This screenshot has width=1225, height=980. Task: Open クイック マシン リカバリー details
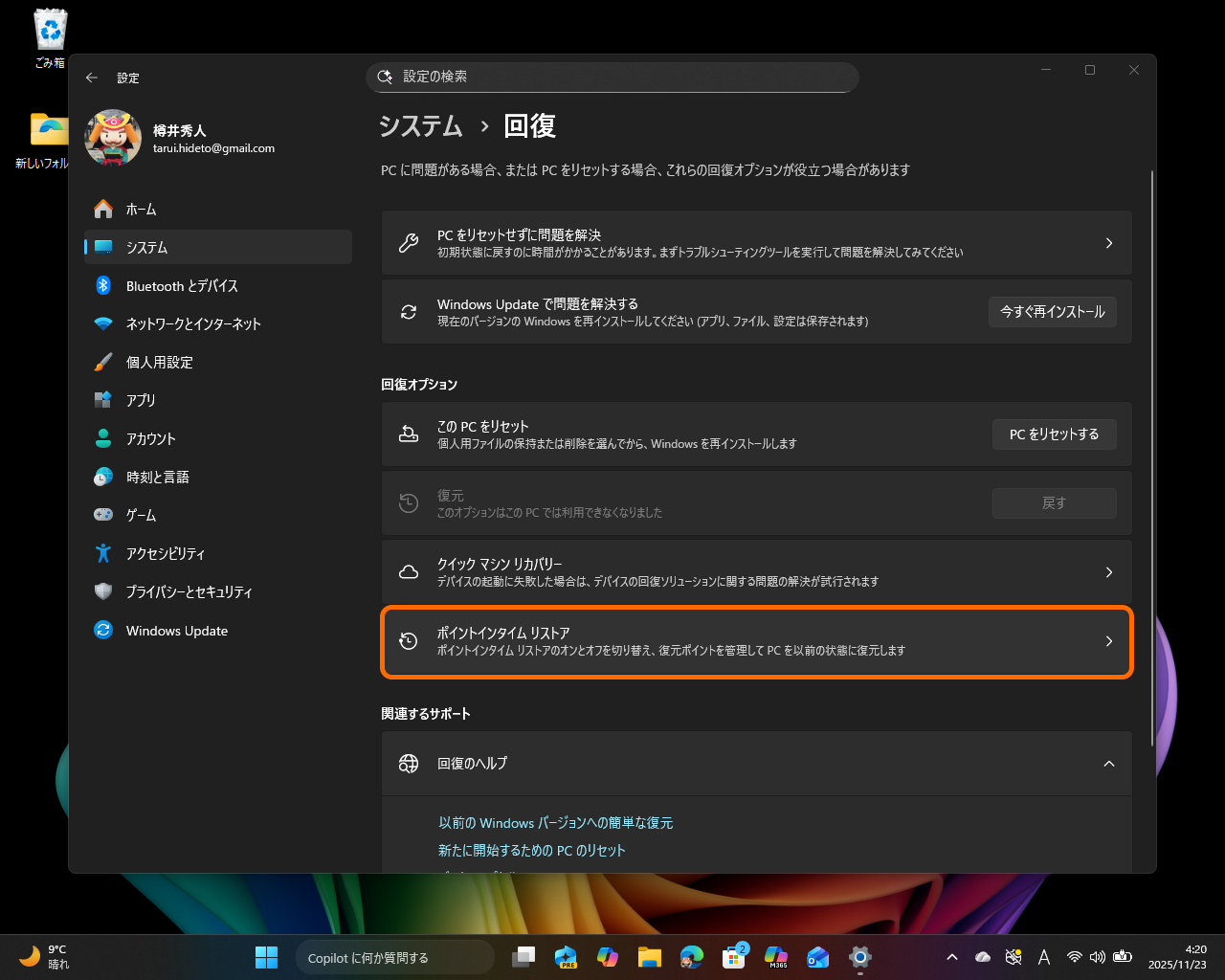click(756, 571)
